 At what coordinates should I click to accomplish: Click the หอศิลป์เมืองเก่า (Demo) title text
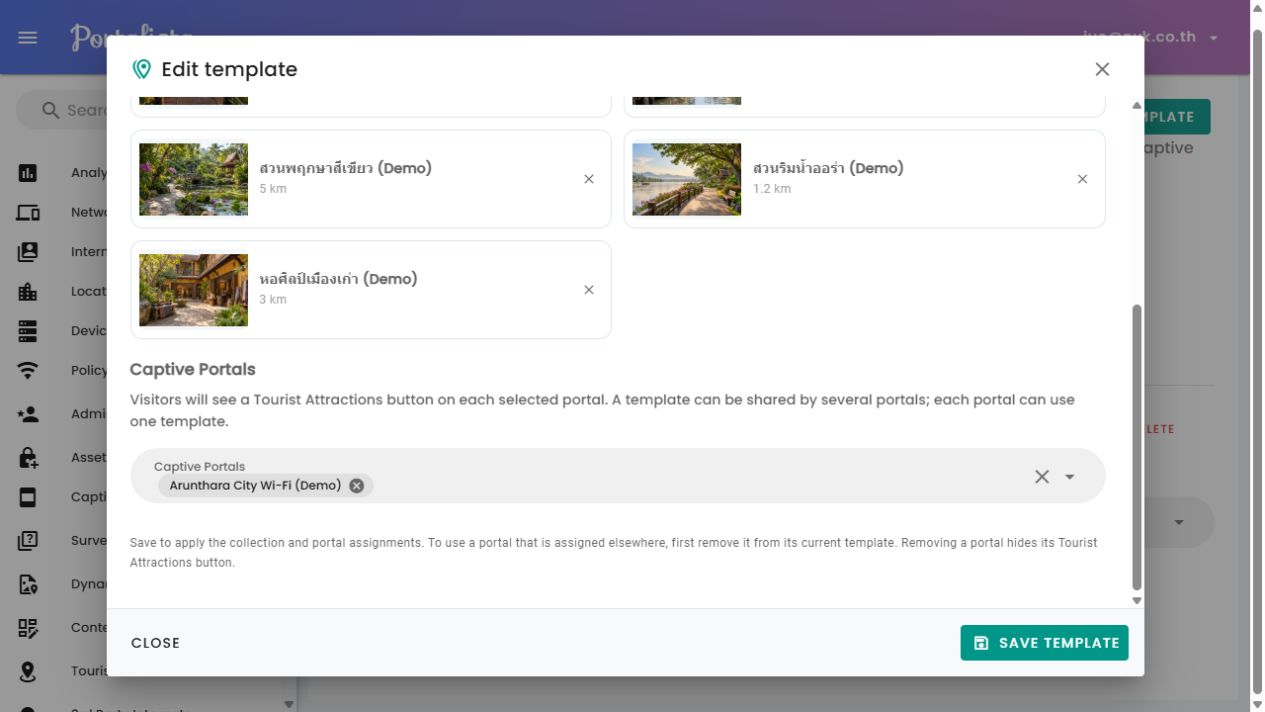tap(338, 279)
